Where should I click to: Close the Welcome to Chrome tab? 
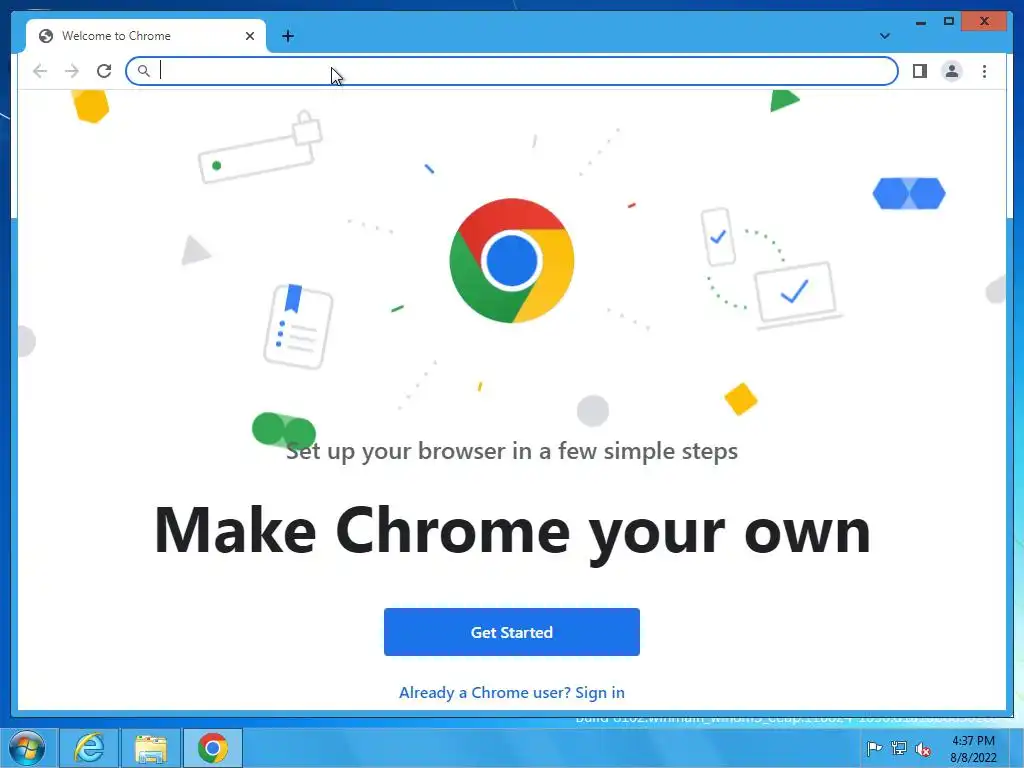pyautogui.click(x=249, y=36)
